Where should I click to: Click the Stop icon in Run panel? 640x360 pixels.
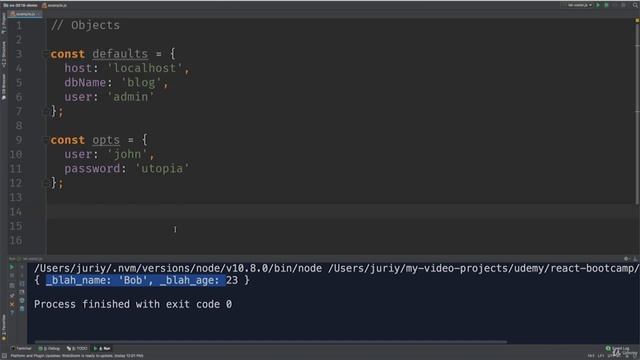point(12,276)
